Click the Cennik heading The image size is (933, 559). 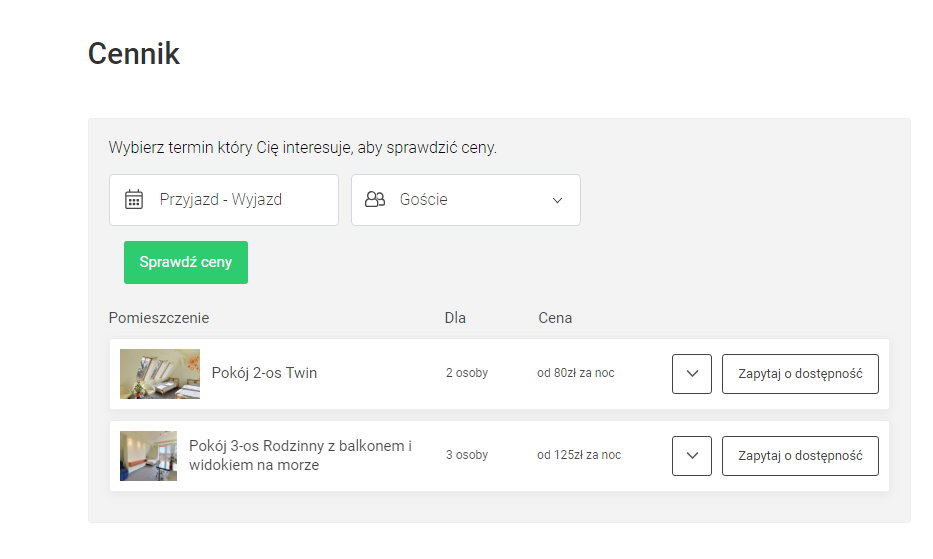134,54
